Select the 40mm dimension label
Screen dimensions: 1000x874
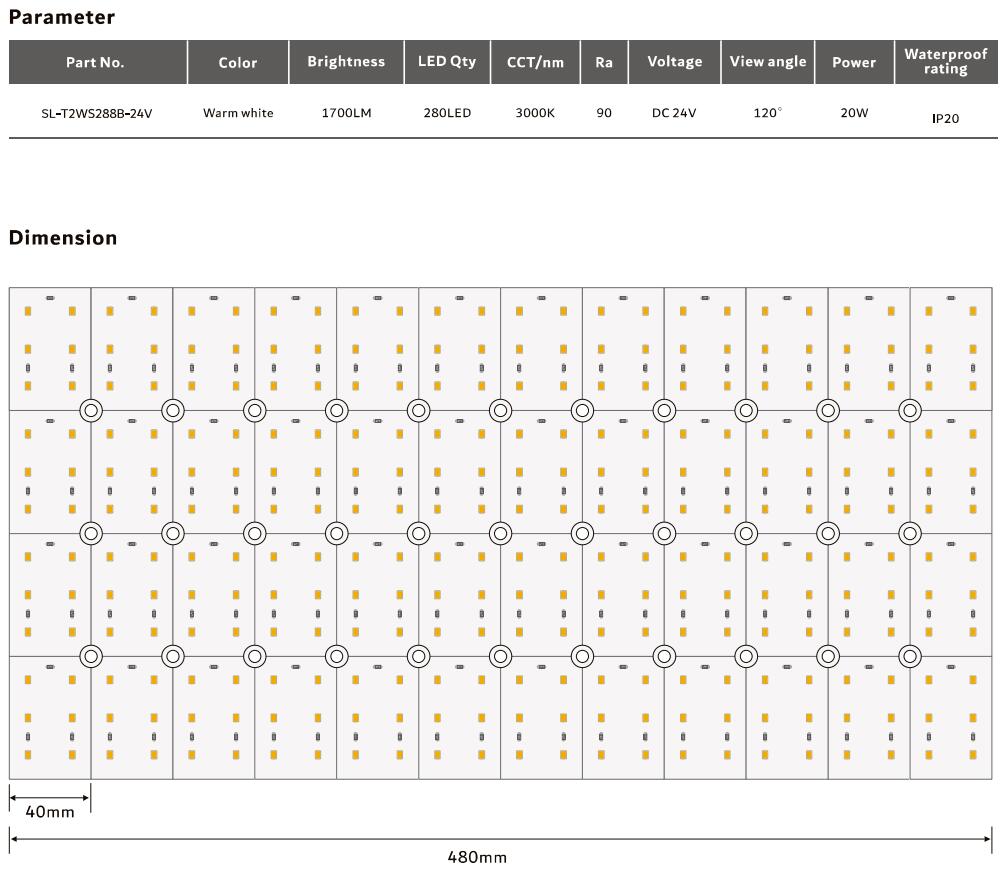[x=50, y=812]
